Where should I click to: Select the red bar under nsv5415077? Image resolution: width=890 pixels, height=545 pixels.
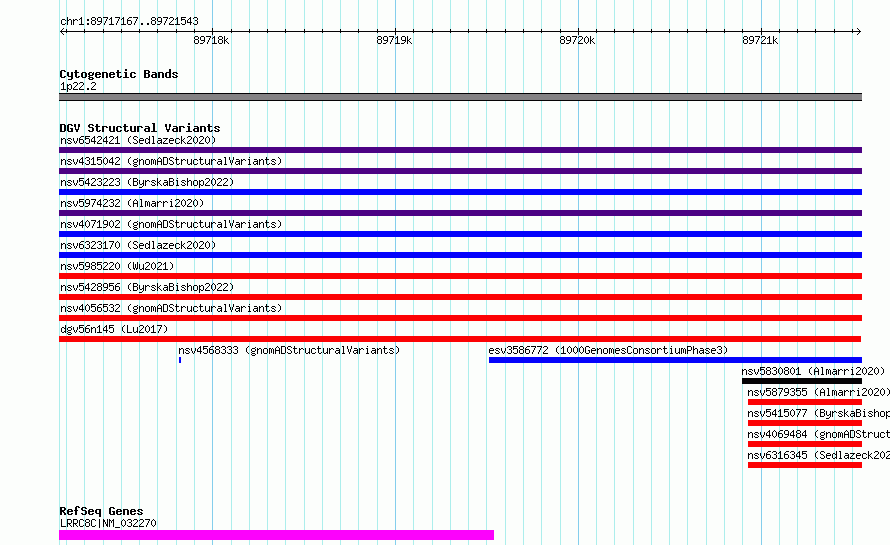pyautogui.click(x=805, y=423)
